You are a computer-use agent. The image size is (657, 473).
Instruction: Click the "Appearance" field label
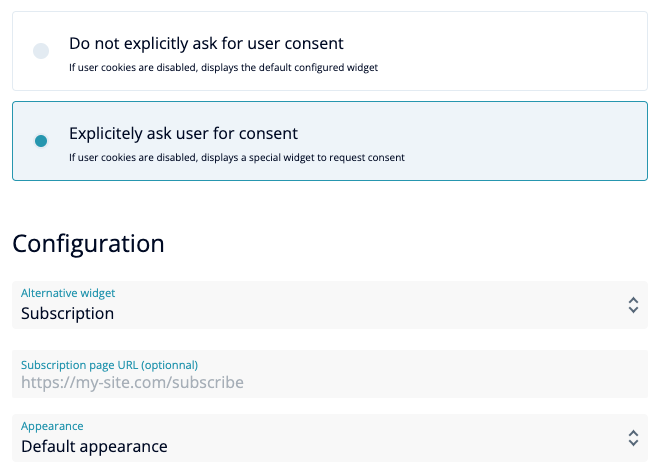click(52, 426)
